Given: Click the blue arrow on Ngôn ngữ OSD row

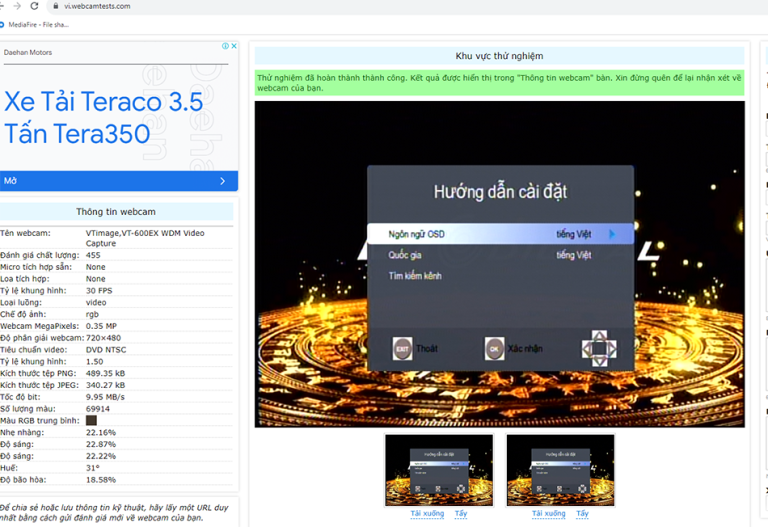Looking at the screenshot, I should pos(612,234).
